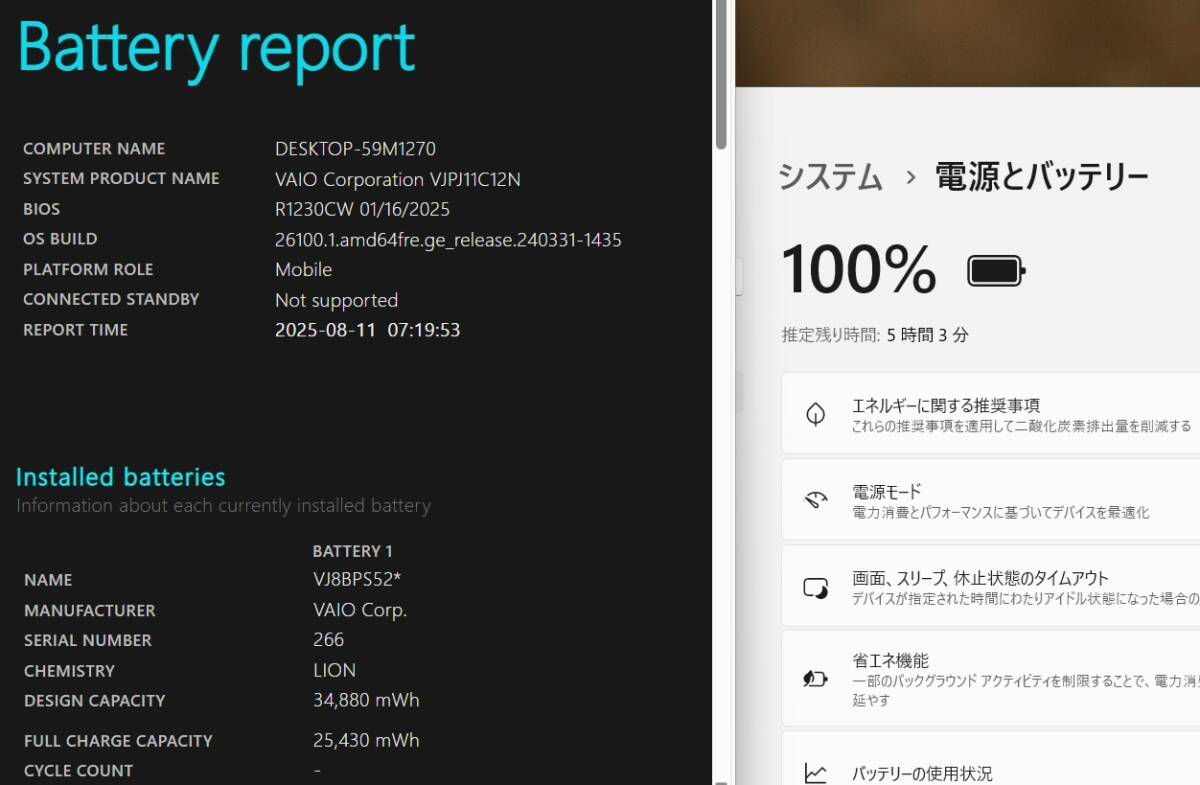Click platform role value Mobile
This screenshot has height=785, width=1200.
[x=303, y=270]
